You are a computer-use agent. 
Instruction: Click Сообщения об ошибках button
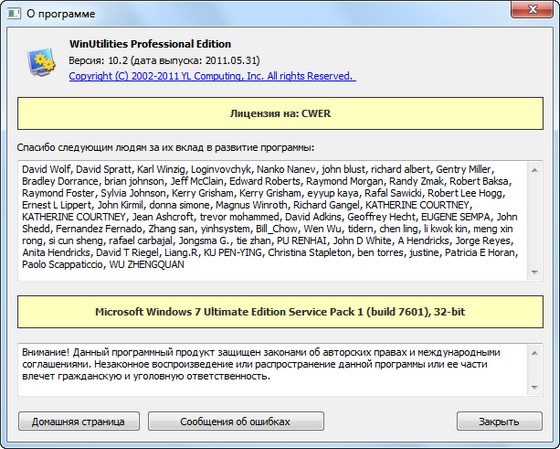(236, 421)
